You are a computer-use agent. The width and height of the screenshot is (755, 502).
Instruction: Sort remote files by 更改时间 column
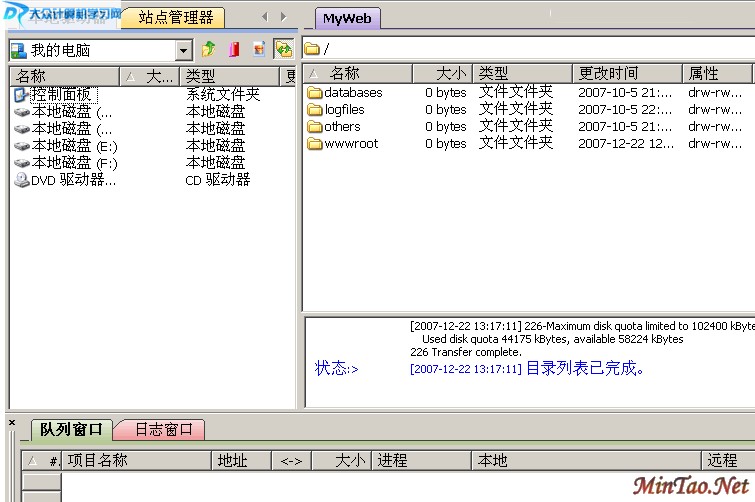coord(607,73)
